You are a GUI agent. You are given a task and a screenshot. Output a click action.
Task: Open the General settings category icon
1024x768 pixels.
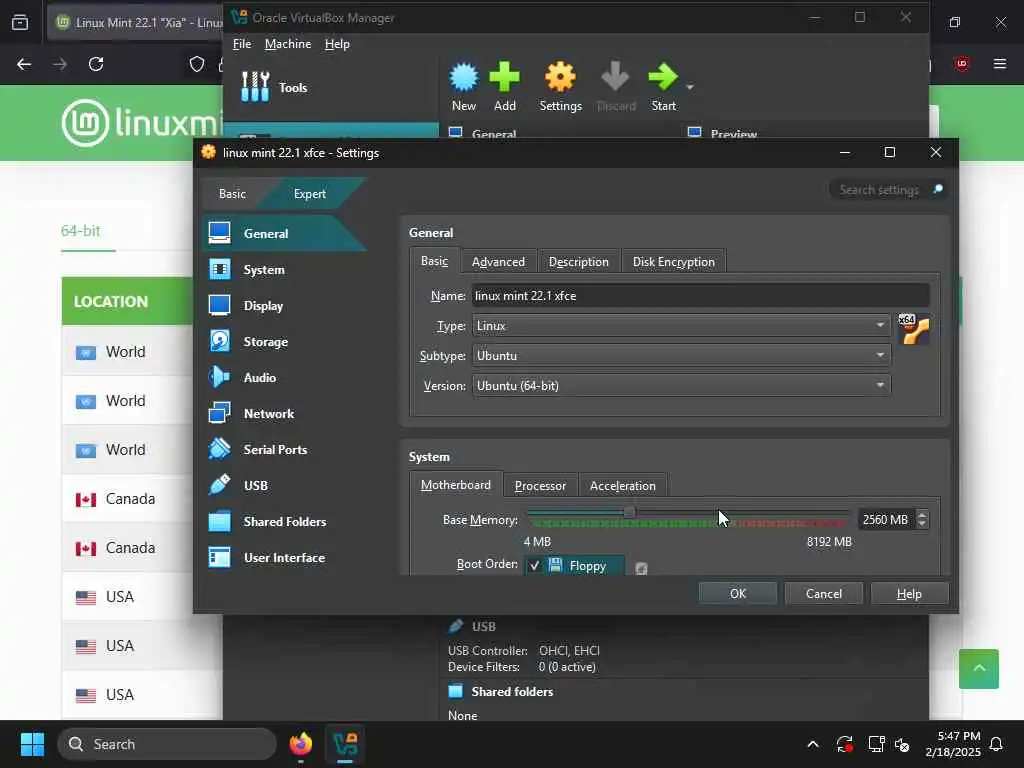[x=219, y=233]
